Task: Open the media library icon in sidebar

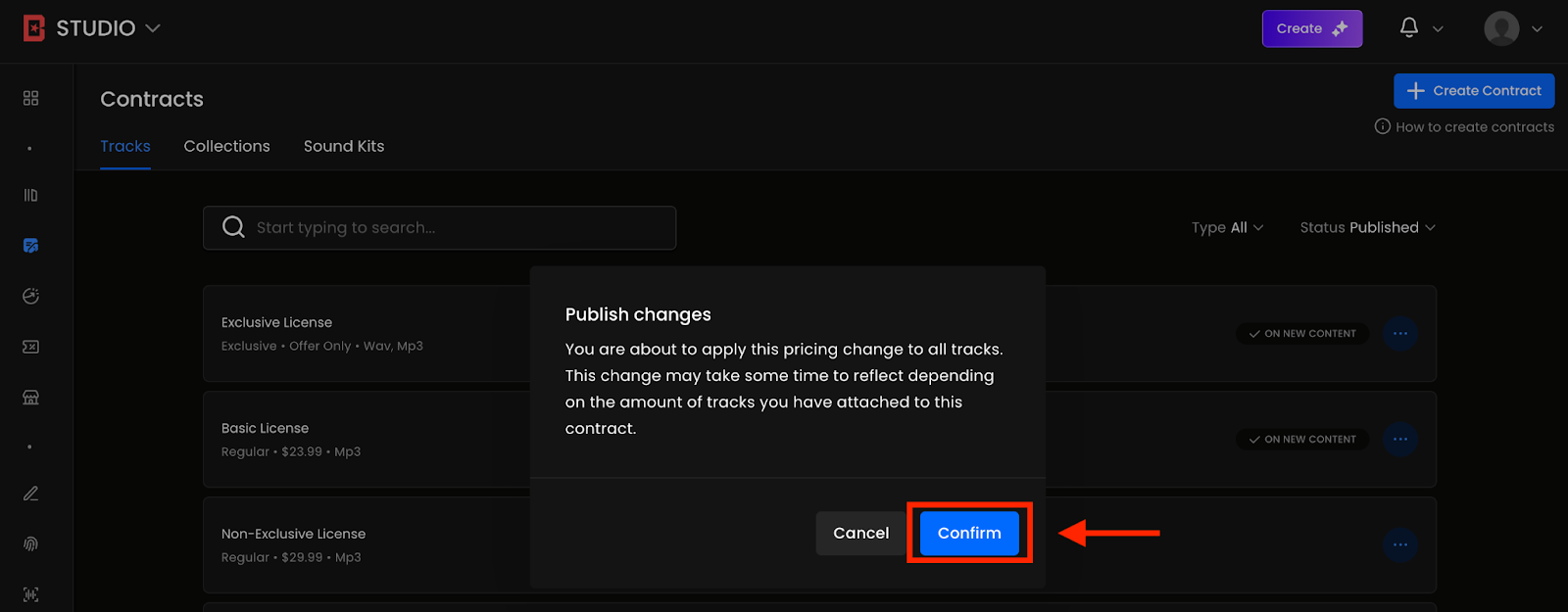Action: (30, 196)
